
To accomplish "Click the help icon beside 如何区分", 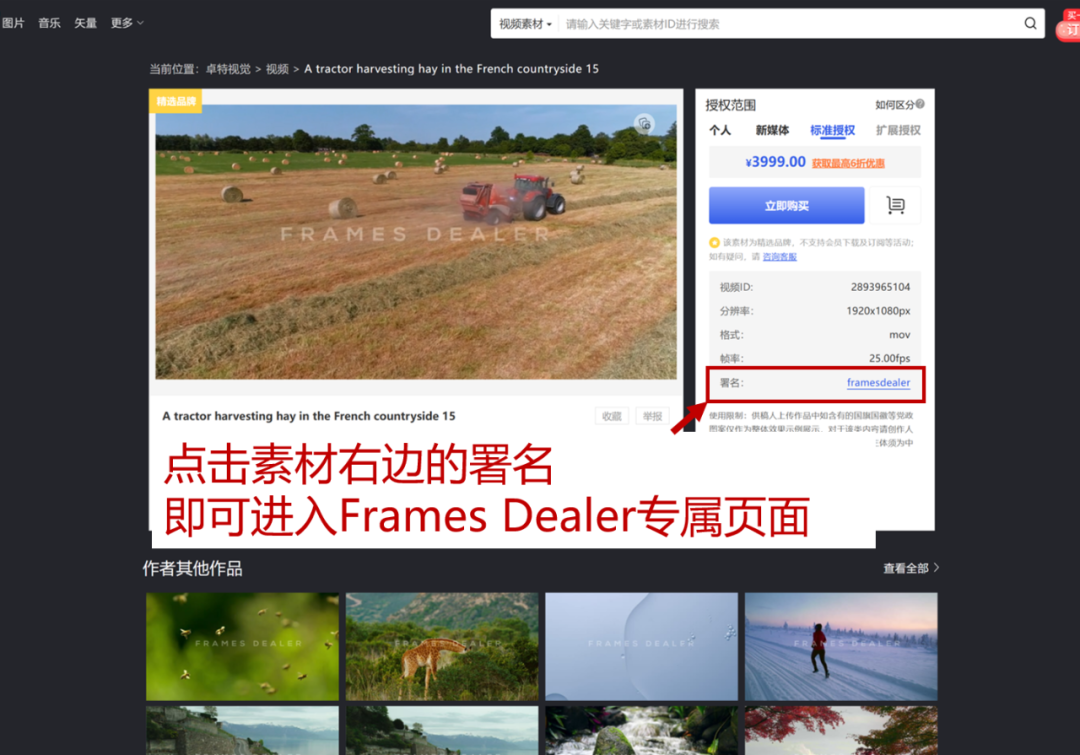I will click(x=920, y=104).
